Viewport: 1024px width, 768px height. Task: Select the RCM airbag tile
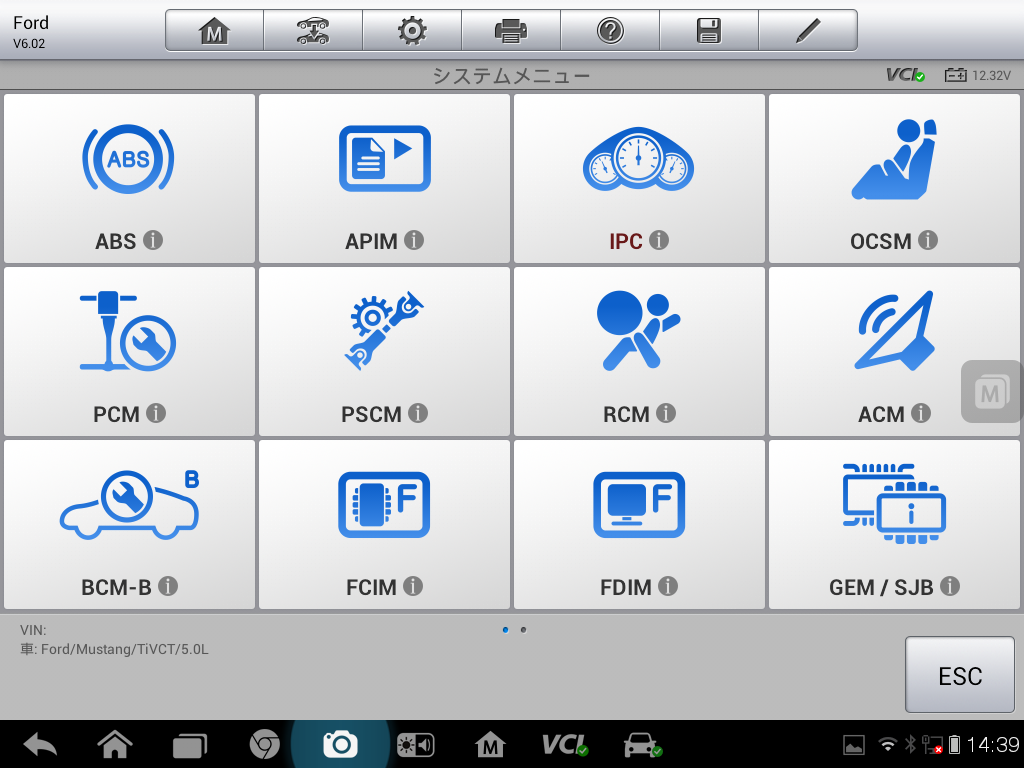(x=639, y=351)
